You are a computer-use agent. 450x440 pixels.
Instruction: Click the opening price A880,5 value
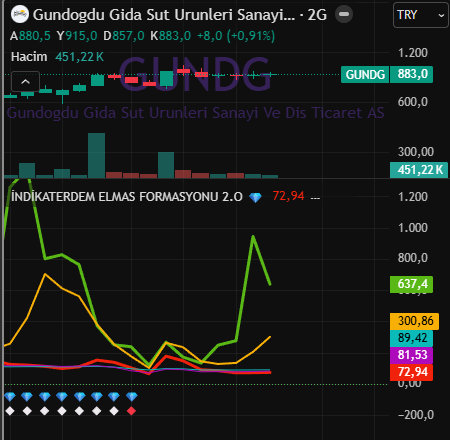tap(30, 36)
